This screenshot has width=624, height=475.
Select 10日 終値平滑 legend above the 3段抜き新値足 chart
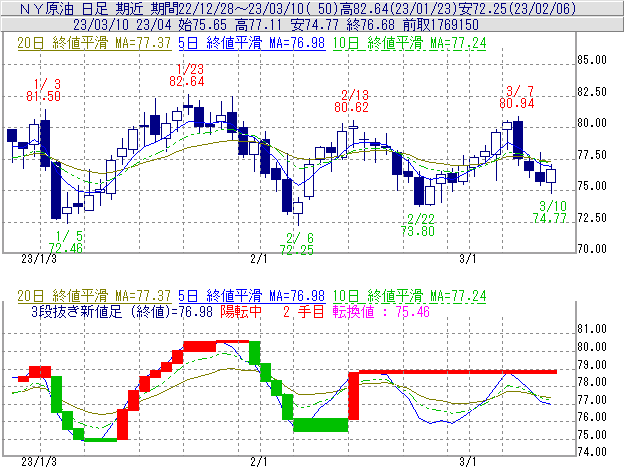[410, 296]
